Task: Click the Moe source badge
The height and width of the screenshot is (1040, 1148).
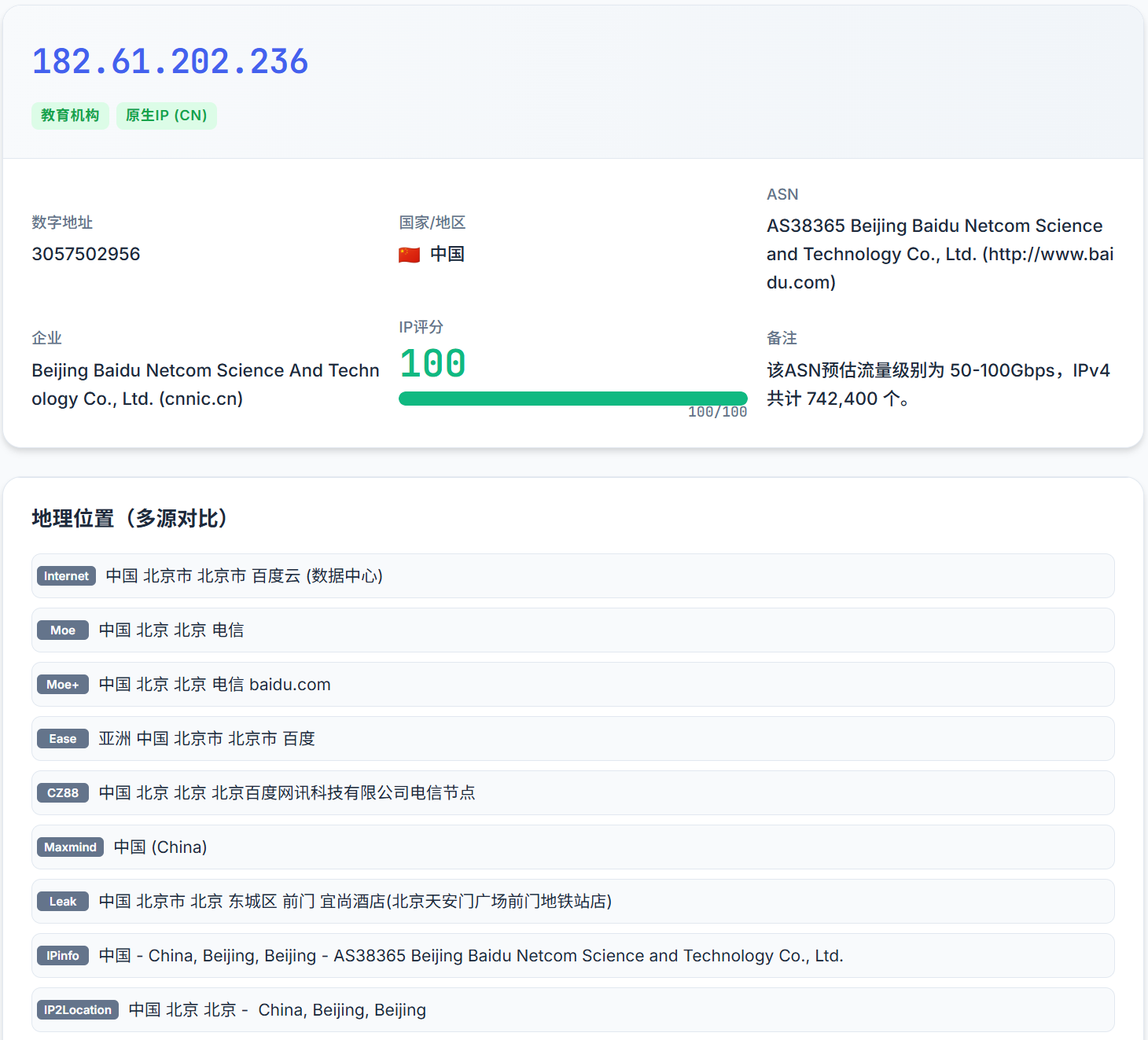Action: [x=63, y=630]
